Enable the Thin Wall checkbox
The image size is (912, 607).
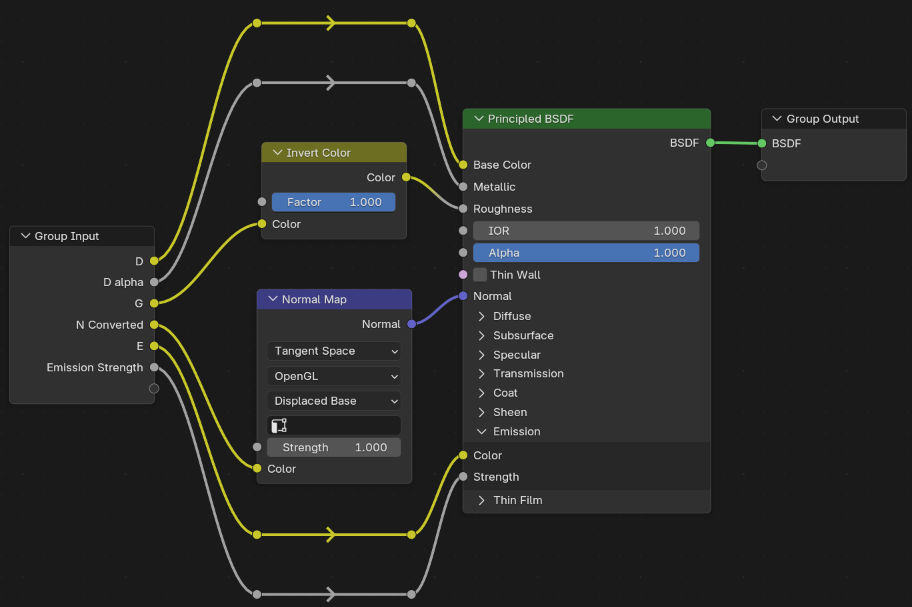(x=480, y=274)
